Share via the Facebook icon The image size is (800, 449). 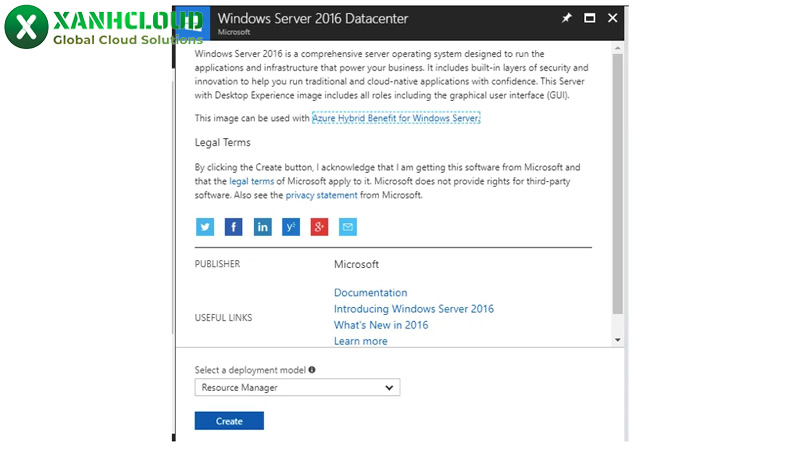pyautogui.click(x=233, y=227)
